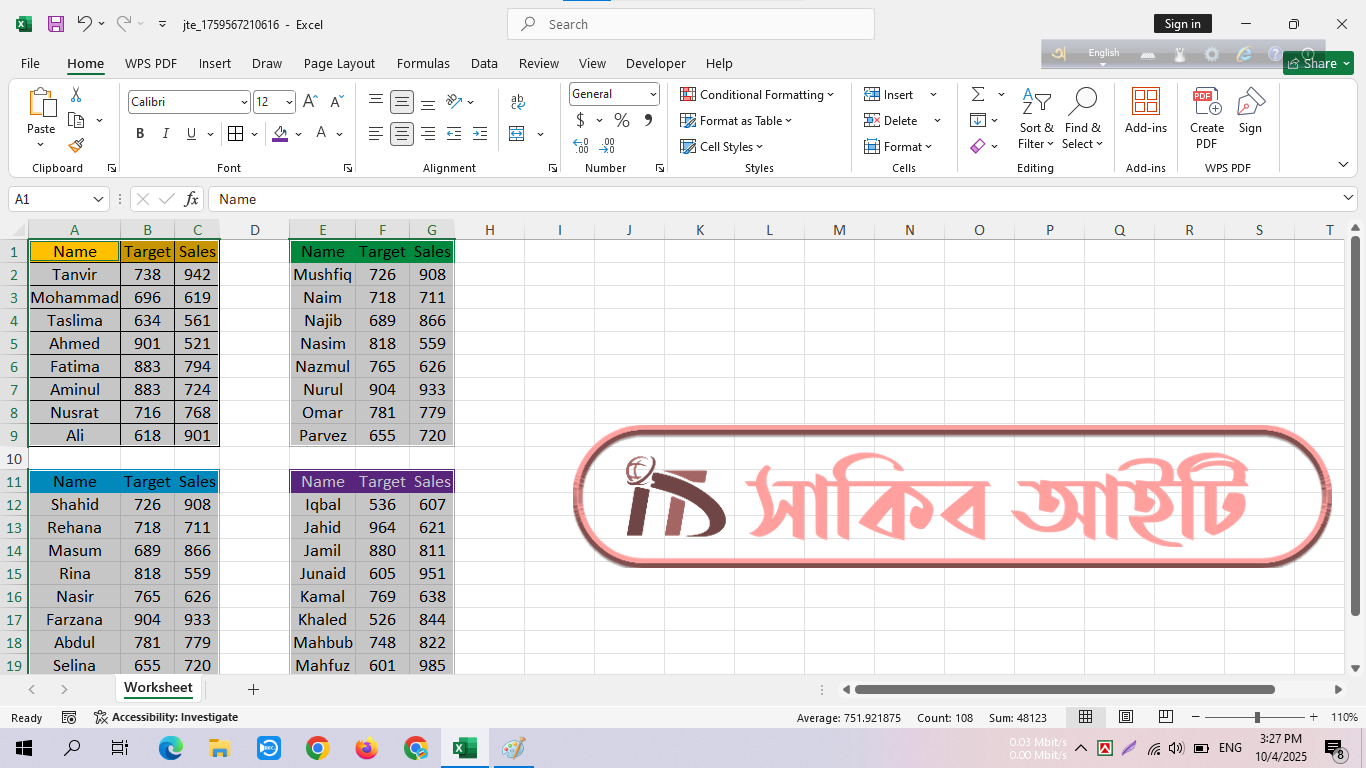
Task: Adjust the zoom slider in status bar
Action: [x=1257, y=717]
